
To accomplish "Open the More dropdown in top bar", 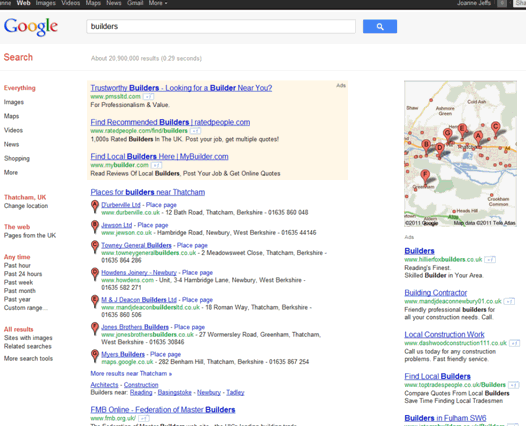I will (158, 3).
